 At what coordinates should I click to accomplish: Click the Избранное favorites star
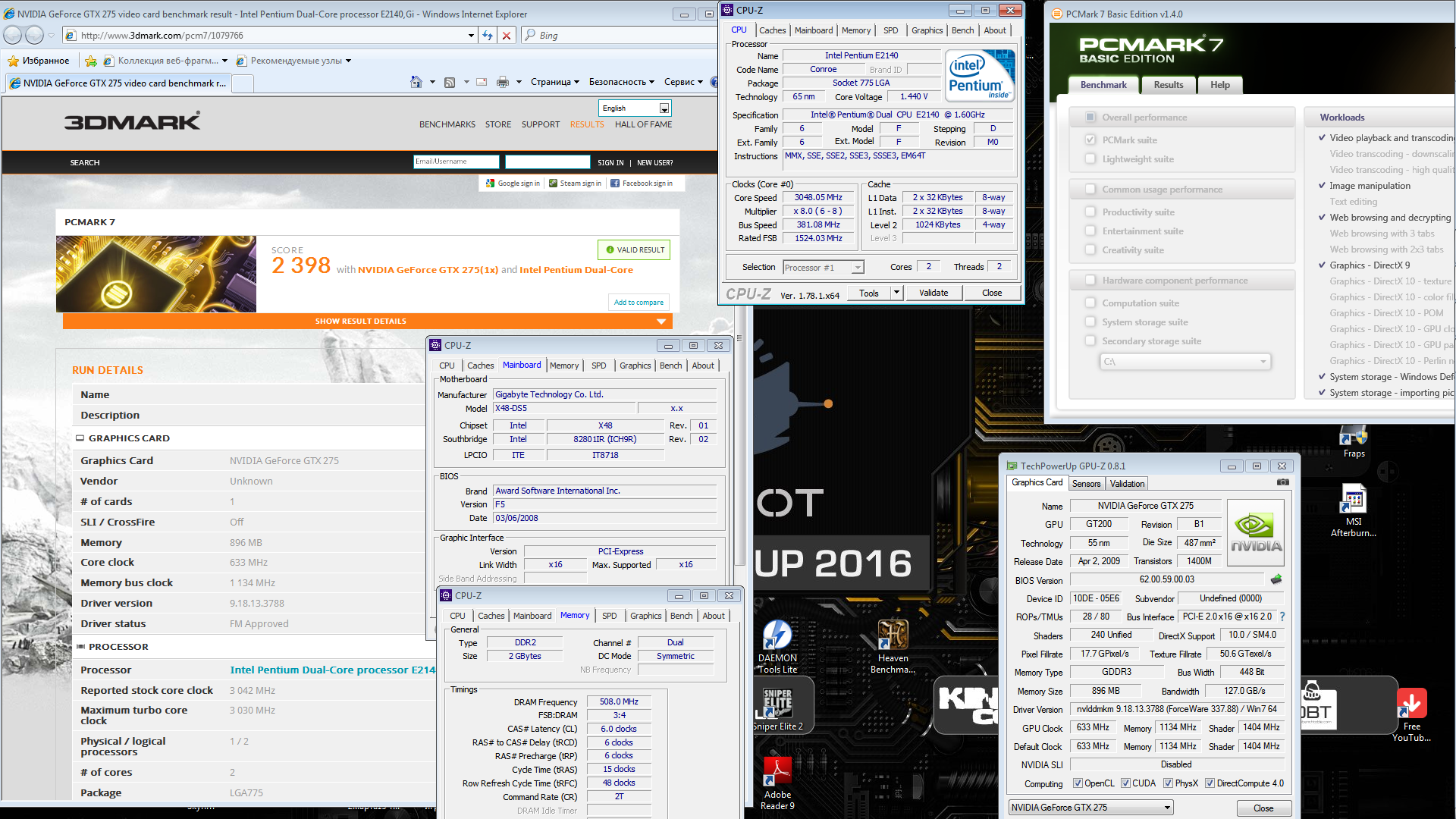pos(13,61)
